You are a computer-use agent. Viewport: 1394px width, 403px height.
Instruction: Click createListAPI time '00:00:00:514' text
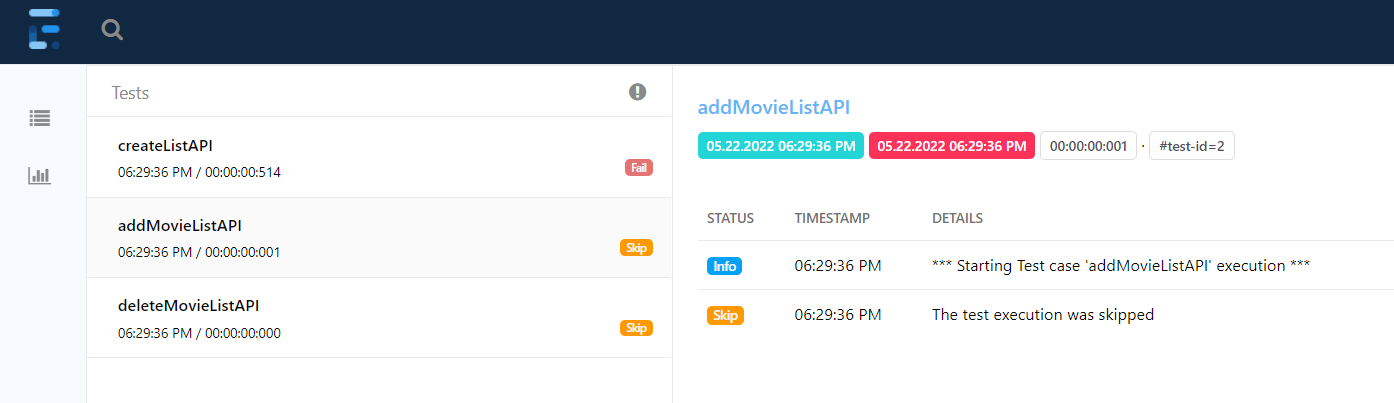[243, 172]
